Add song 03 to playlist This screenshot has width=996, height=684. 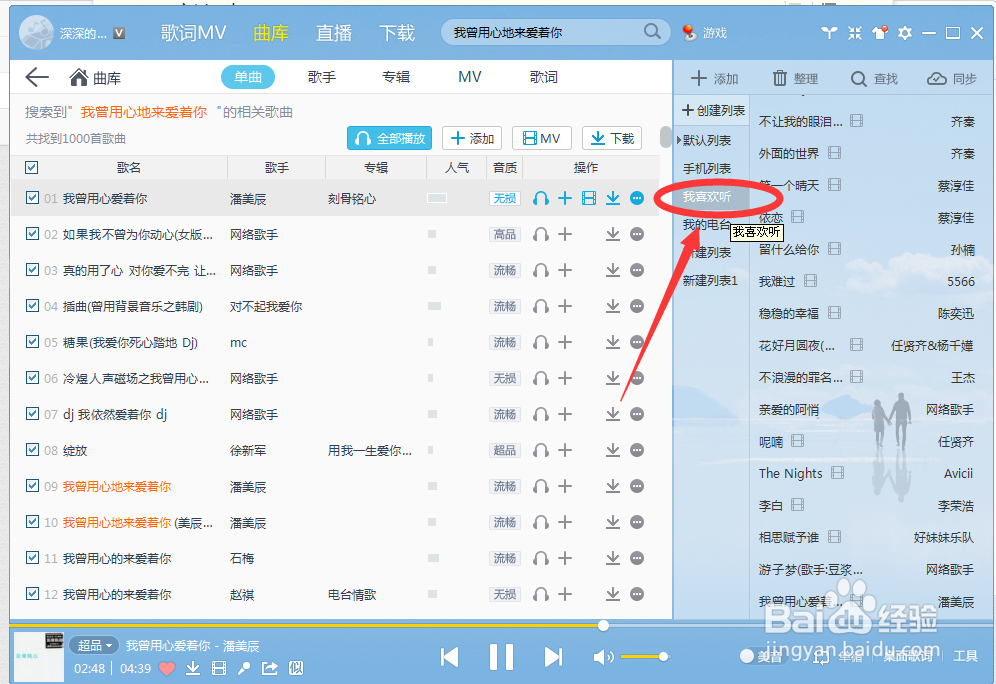pyautogui.click(x=565, y=271)
